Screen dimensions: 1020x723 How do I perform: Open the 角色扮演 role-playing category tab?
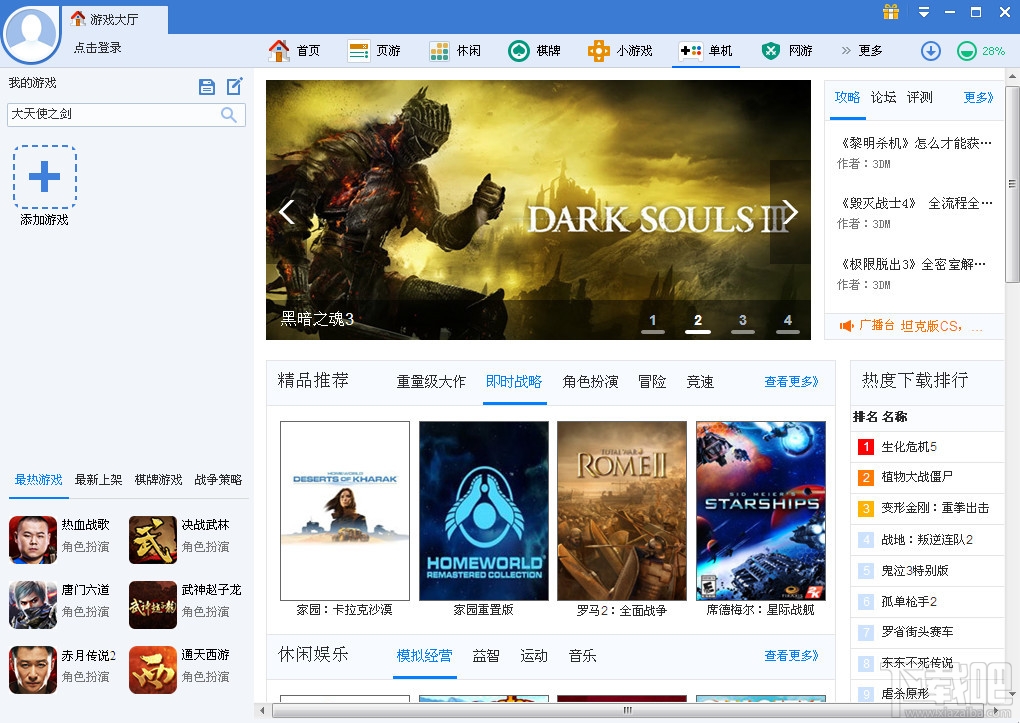589,382
